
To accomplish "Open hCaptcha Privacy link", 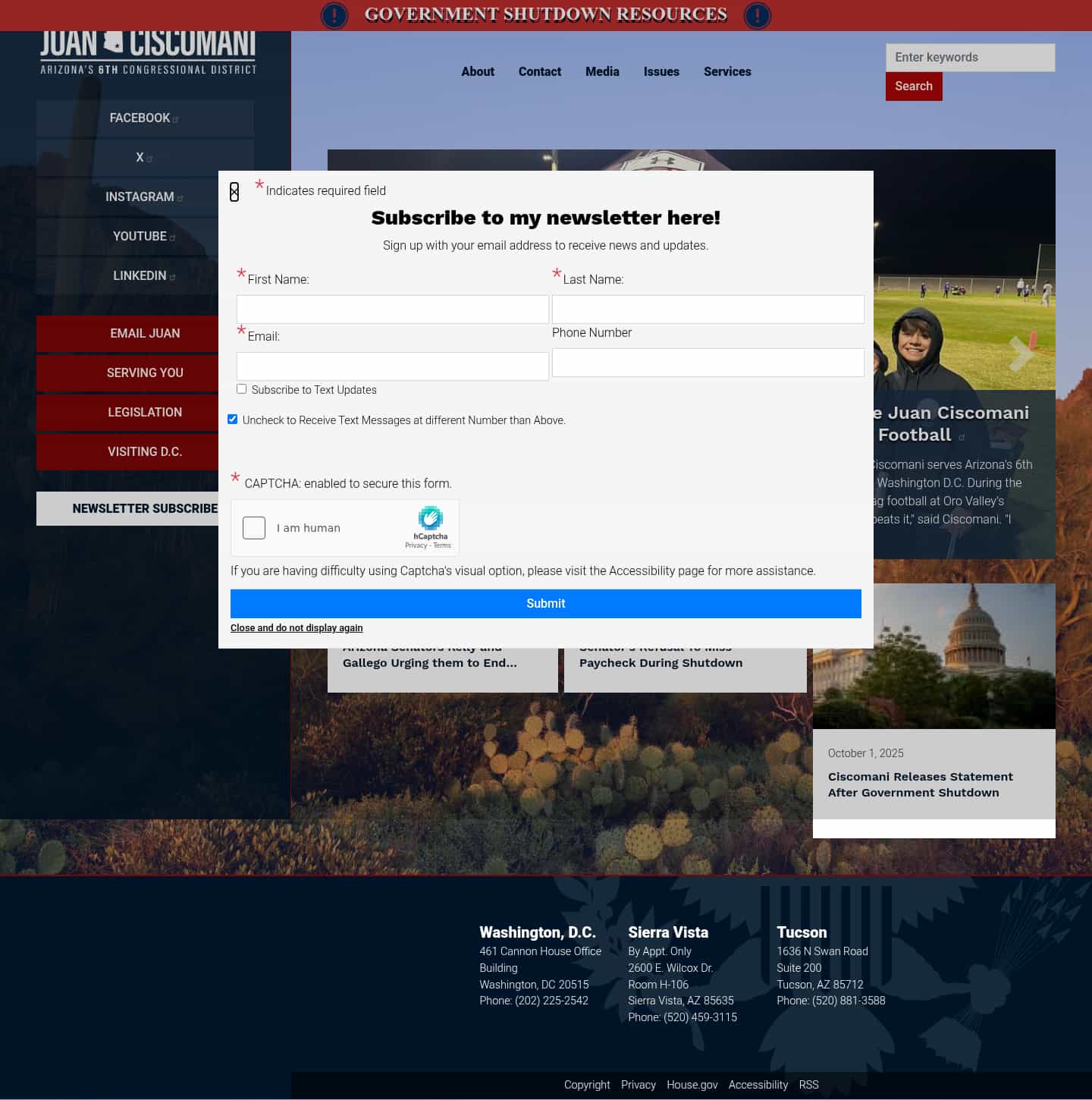I will pos(416,545).
